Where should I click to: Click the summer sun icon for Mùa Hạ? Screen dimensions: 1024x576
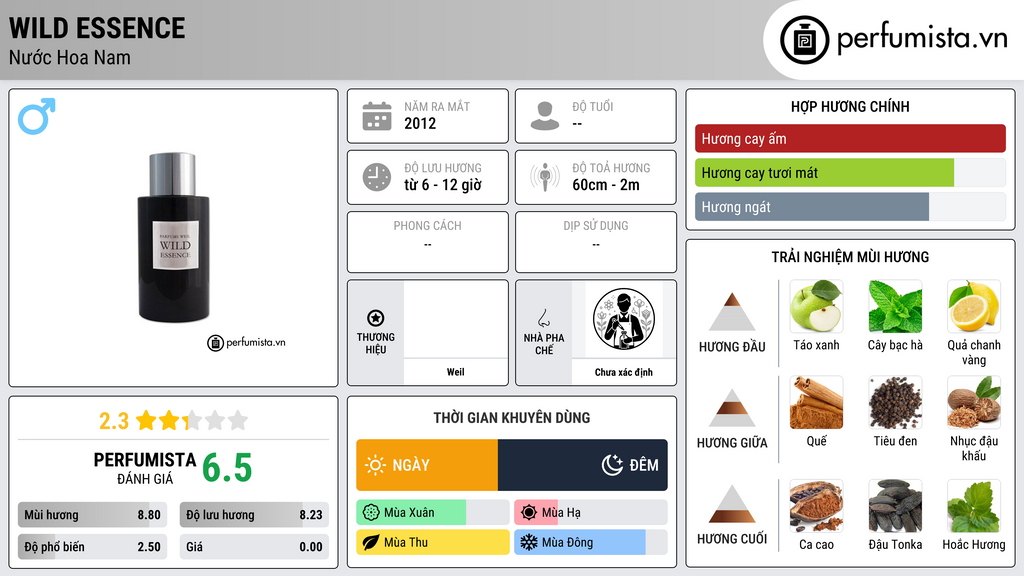tap(529, 513)
